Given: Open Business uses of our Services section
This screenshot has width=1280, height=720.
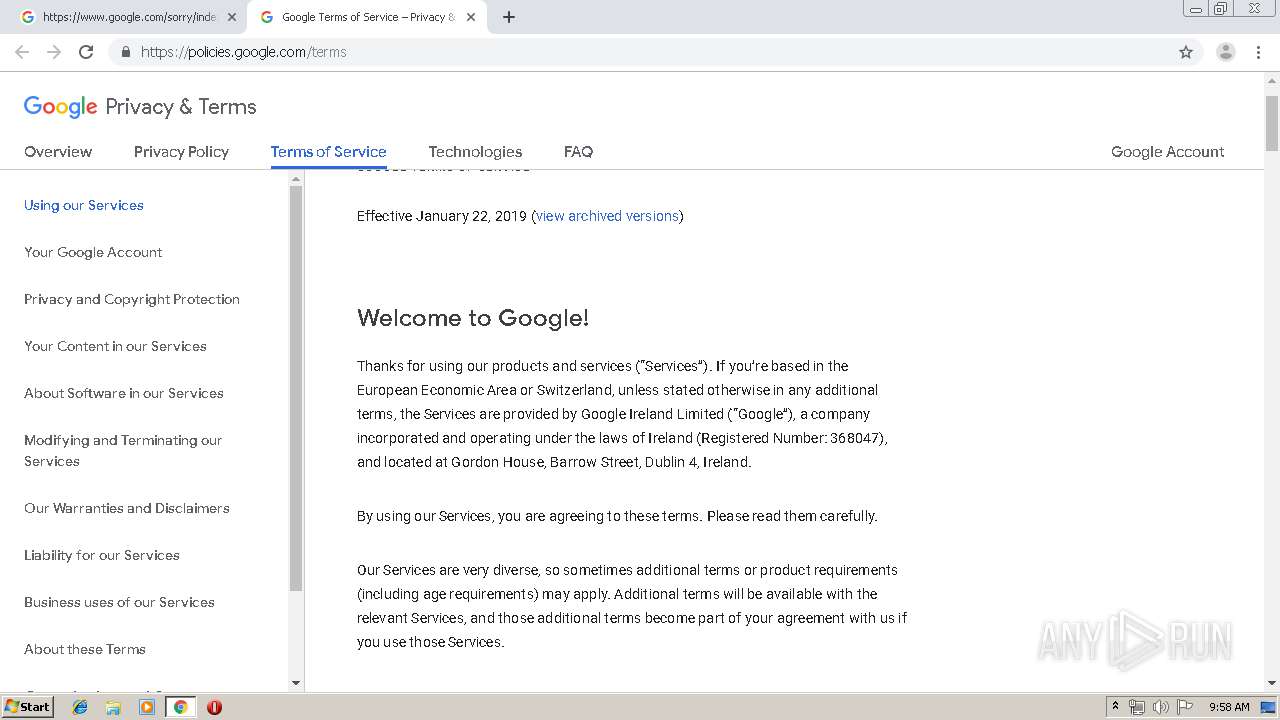Looking at the screenshot, I should pos(119,602).
